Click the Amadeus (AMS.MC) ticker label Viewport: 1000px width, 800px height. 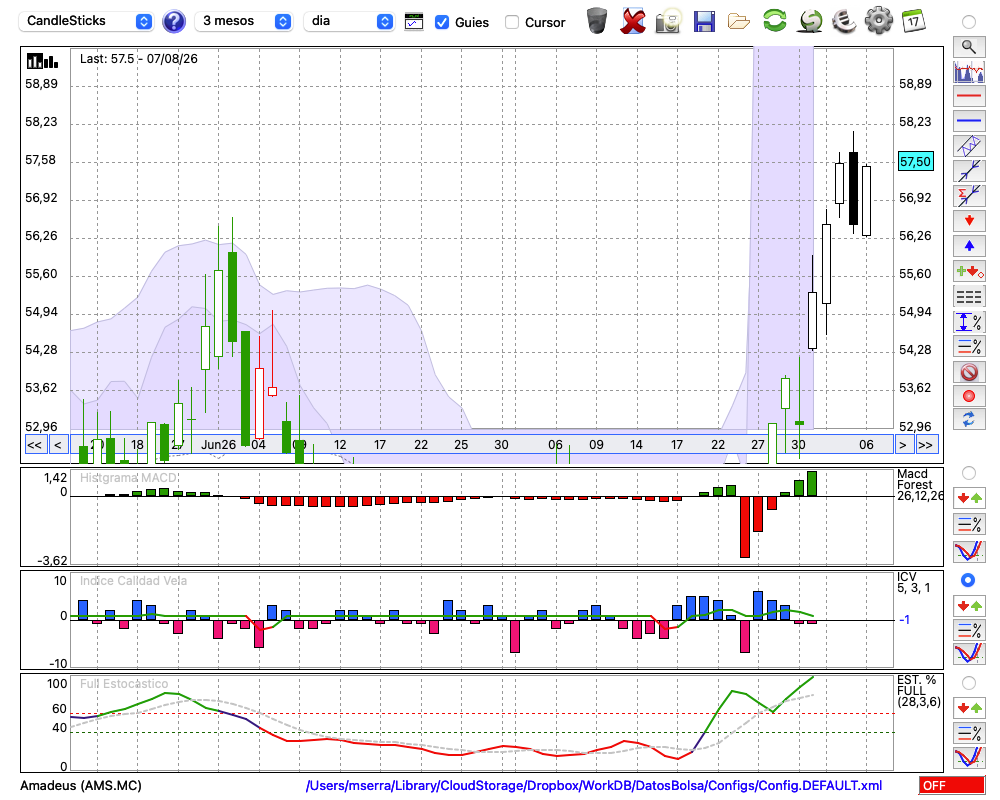point(81,785)
